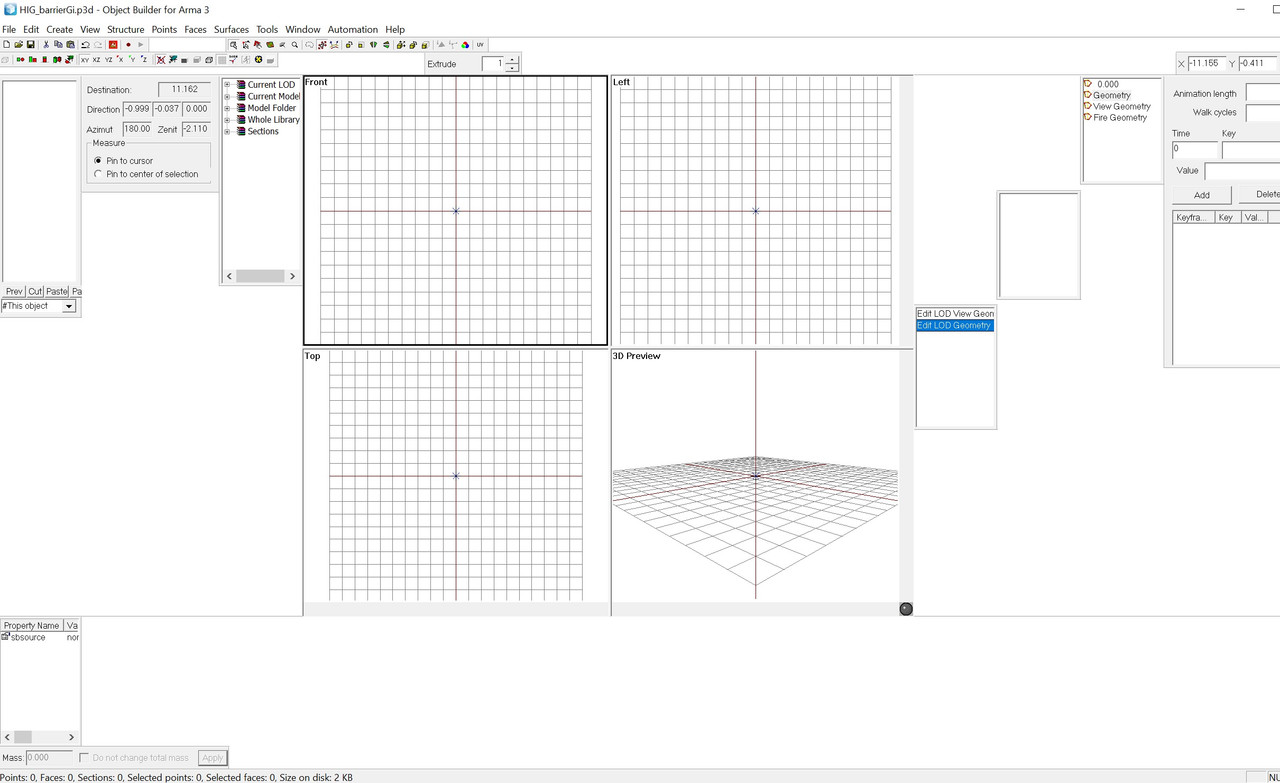Select the XY plane button
Screen dimensions: 1280x783
(85, 60)
